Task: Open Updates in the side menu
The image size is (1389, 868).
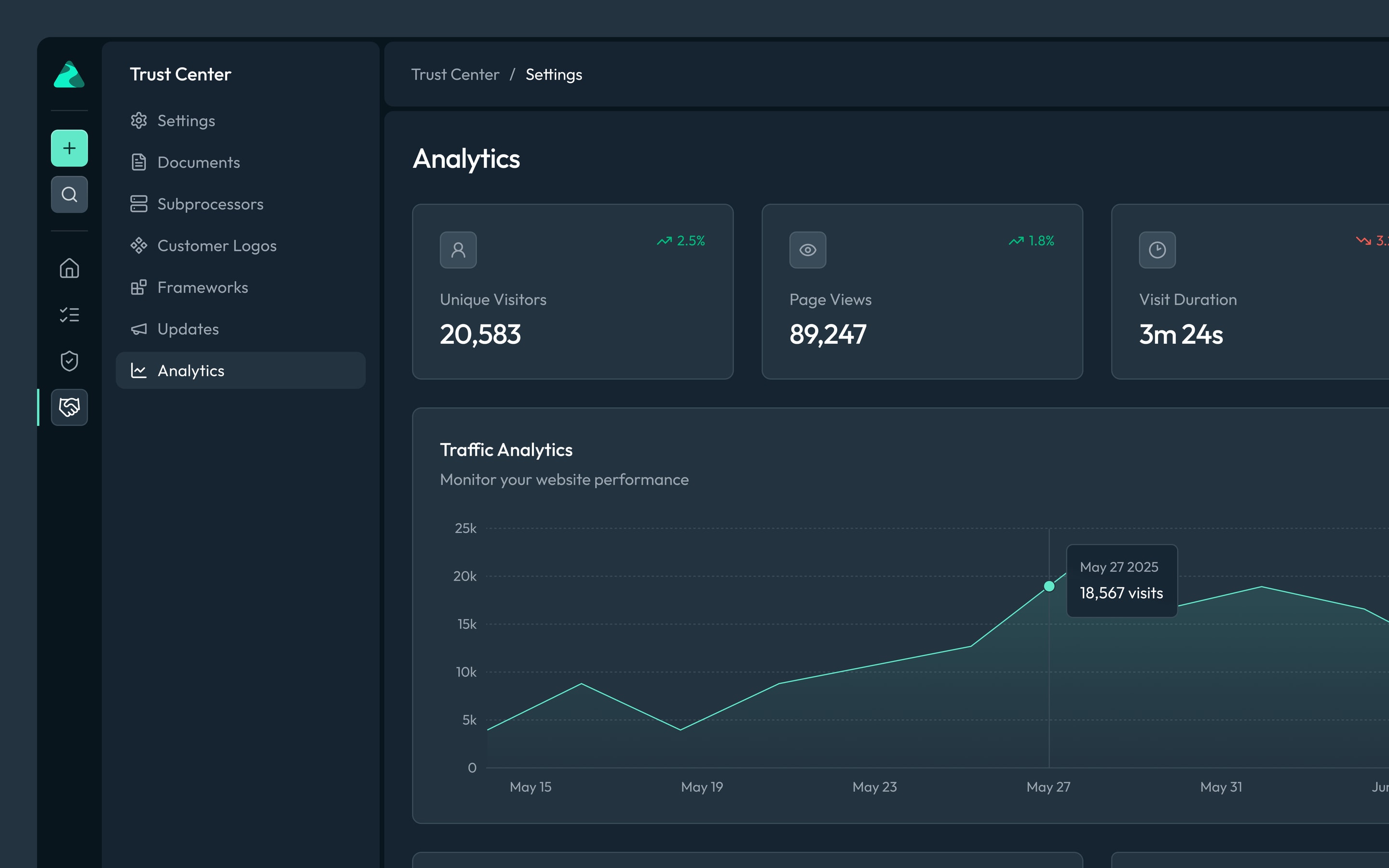Action: coord(241,329)
